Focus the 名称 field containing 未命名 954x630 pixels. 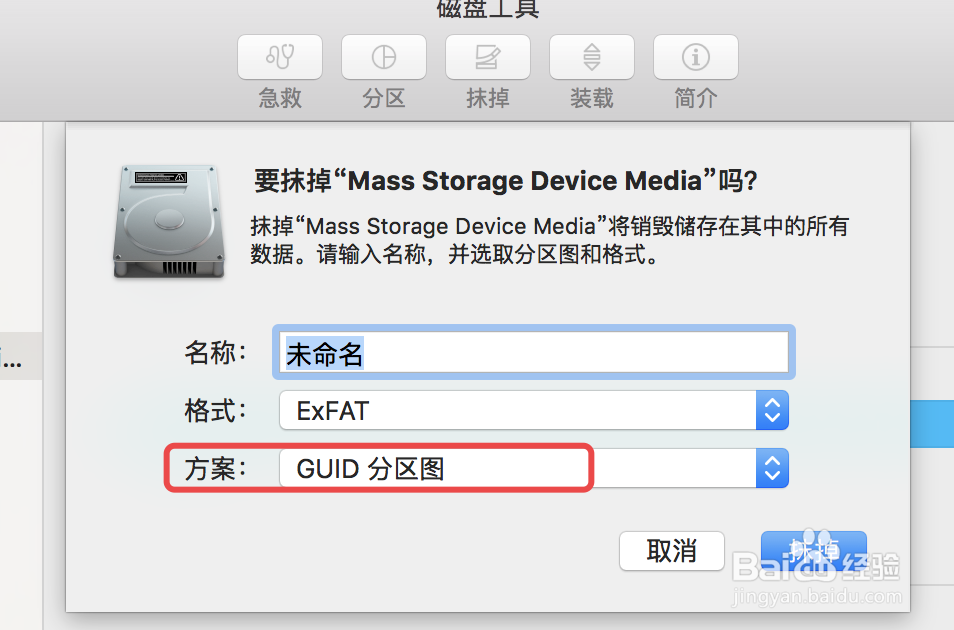[534, 352]
